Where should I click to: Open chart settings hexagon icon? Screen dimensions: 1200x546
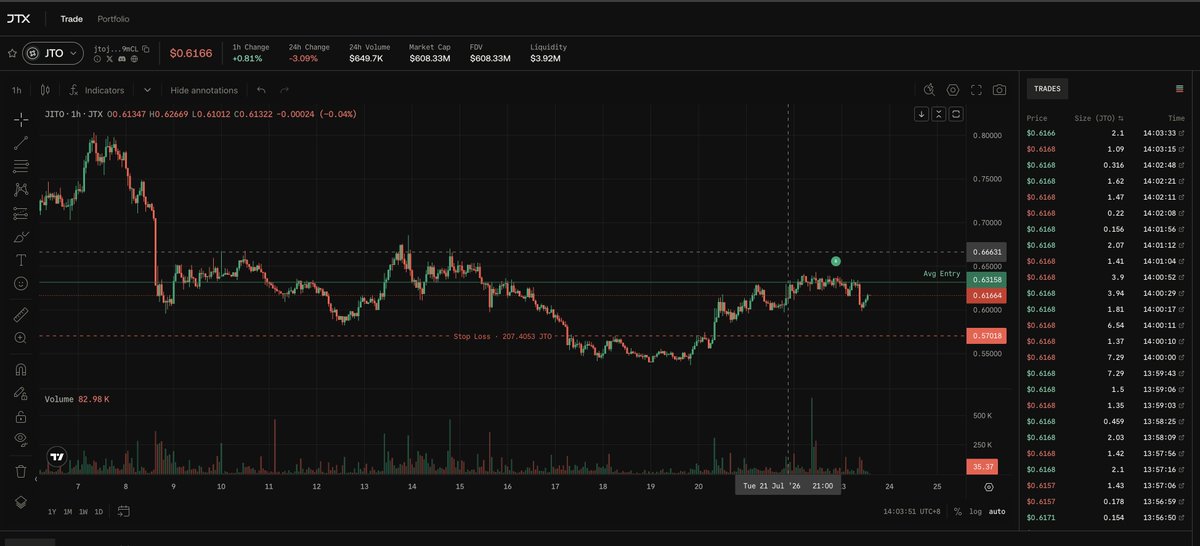(x=953, y=90)
